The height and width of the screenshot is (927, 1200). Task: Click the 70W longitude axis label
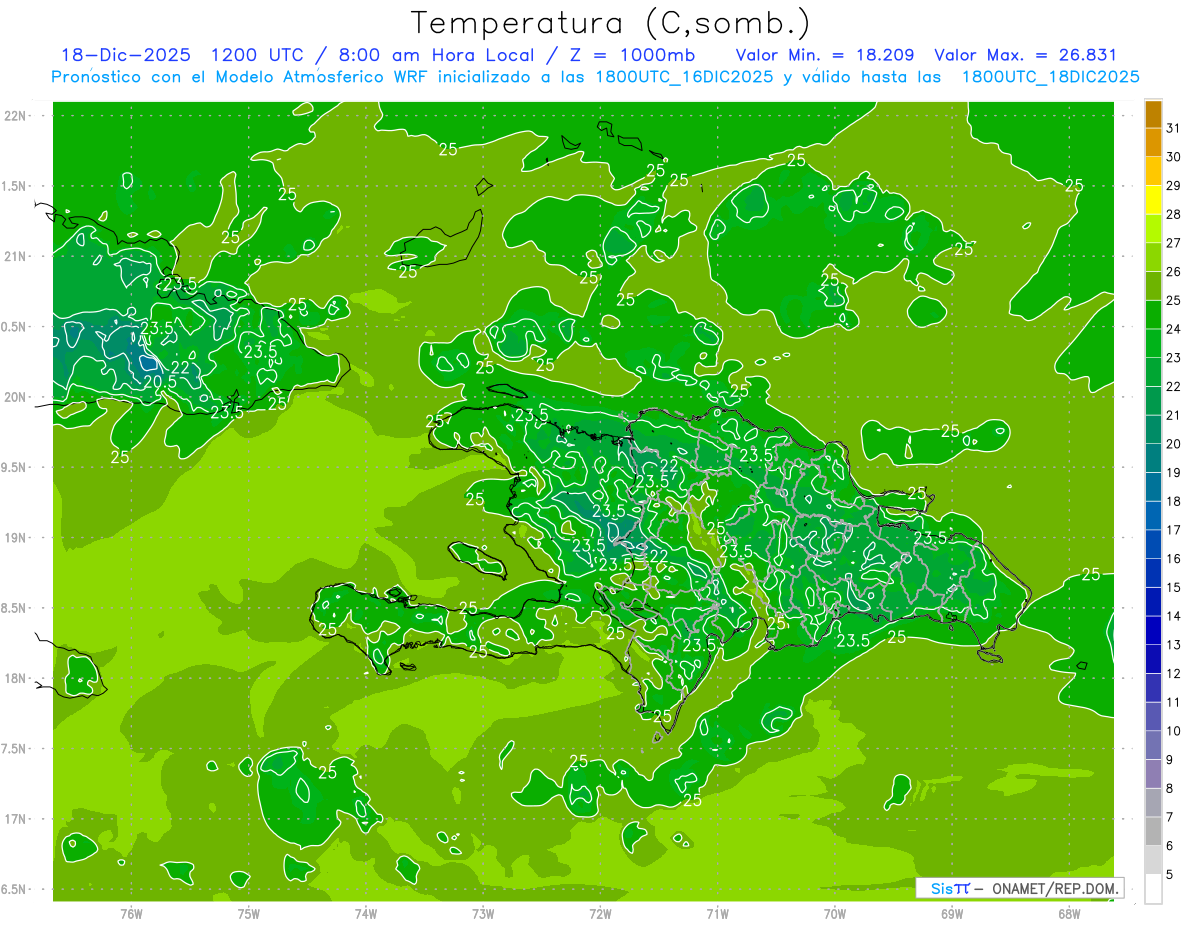click(x=835, y=913)
